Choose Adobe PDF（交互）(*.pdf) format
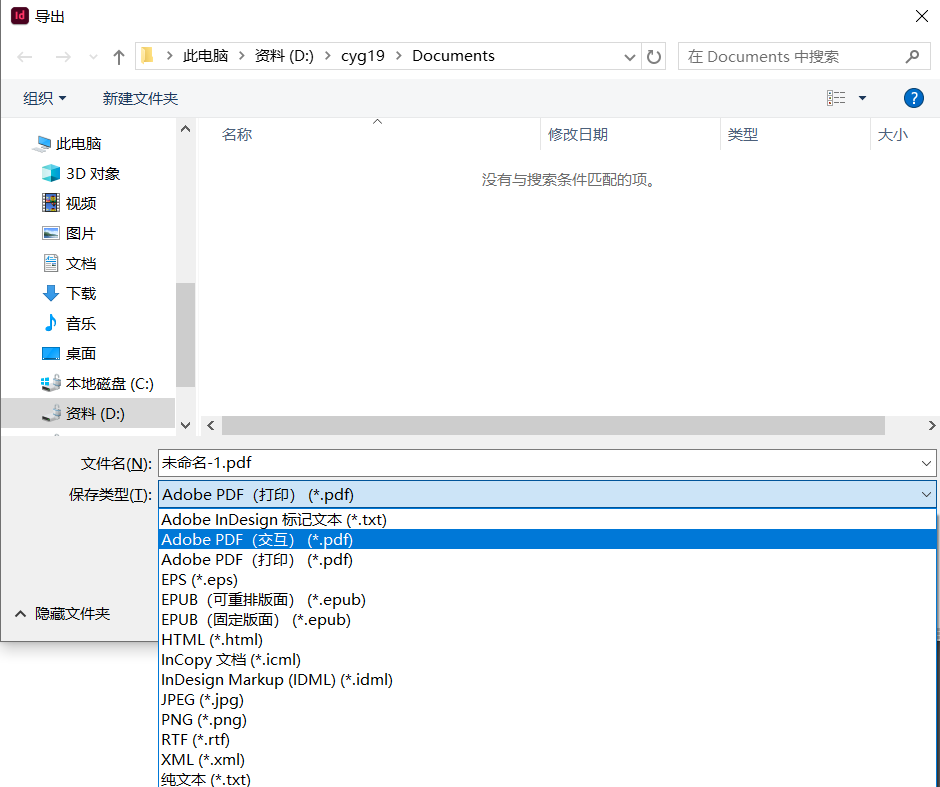The width and height of the screenshot is (940, 787). coord(547,539)
